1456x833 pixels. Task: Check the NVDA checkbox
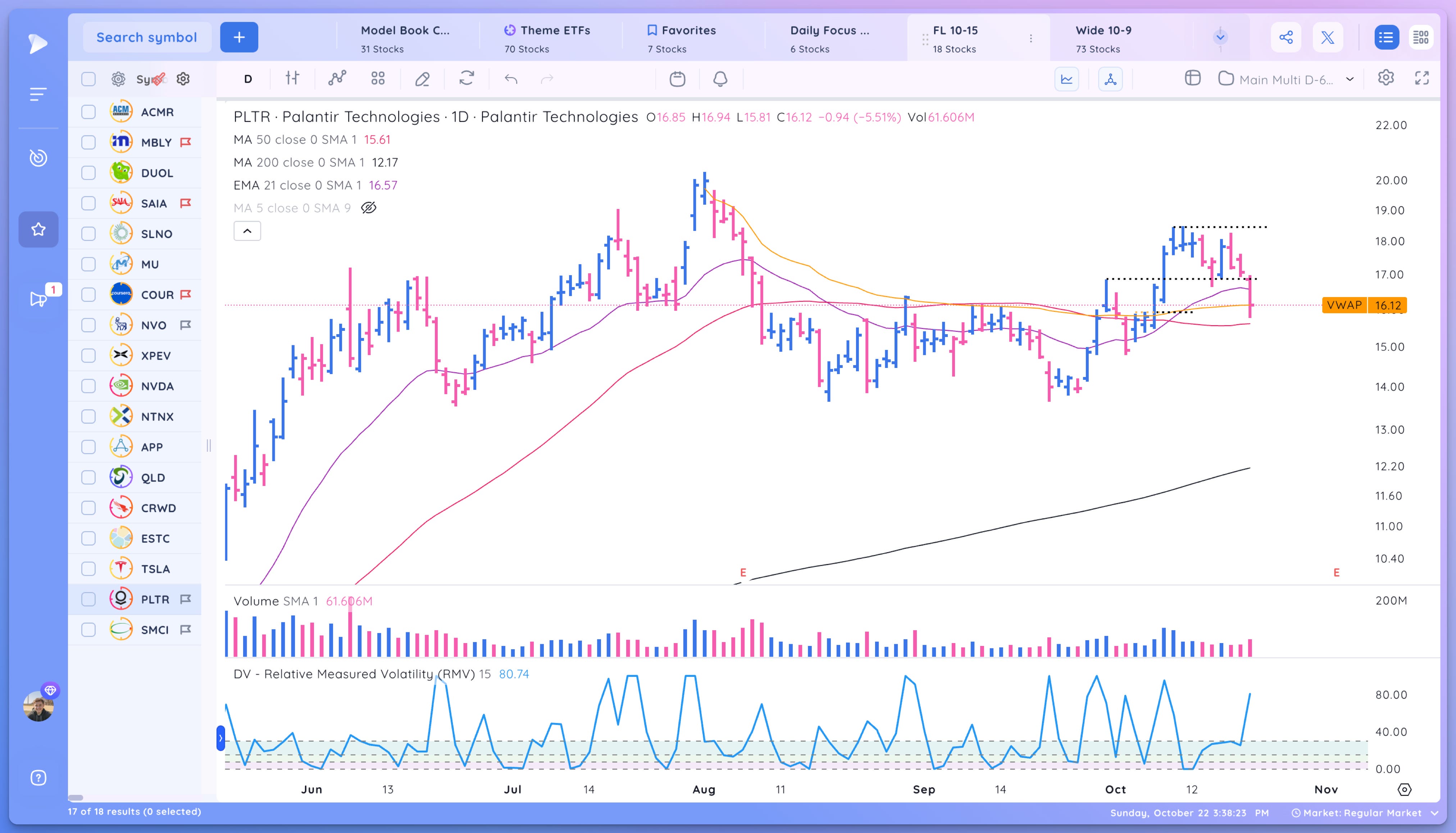(x=88, y=386)
